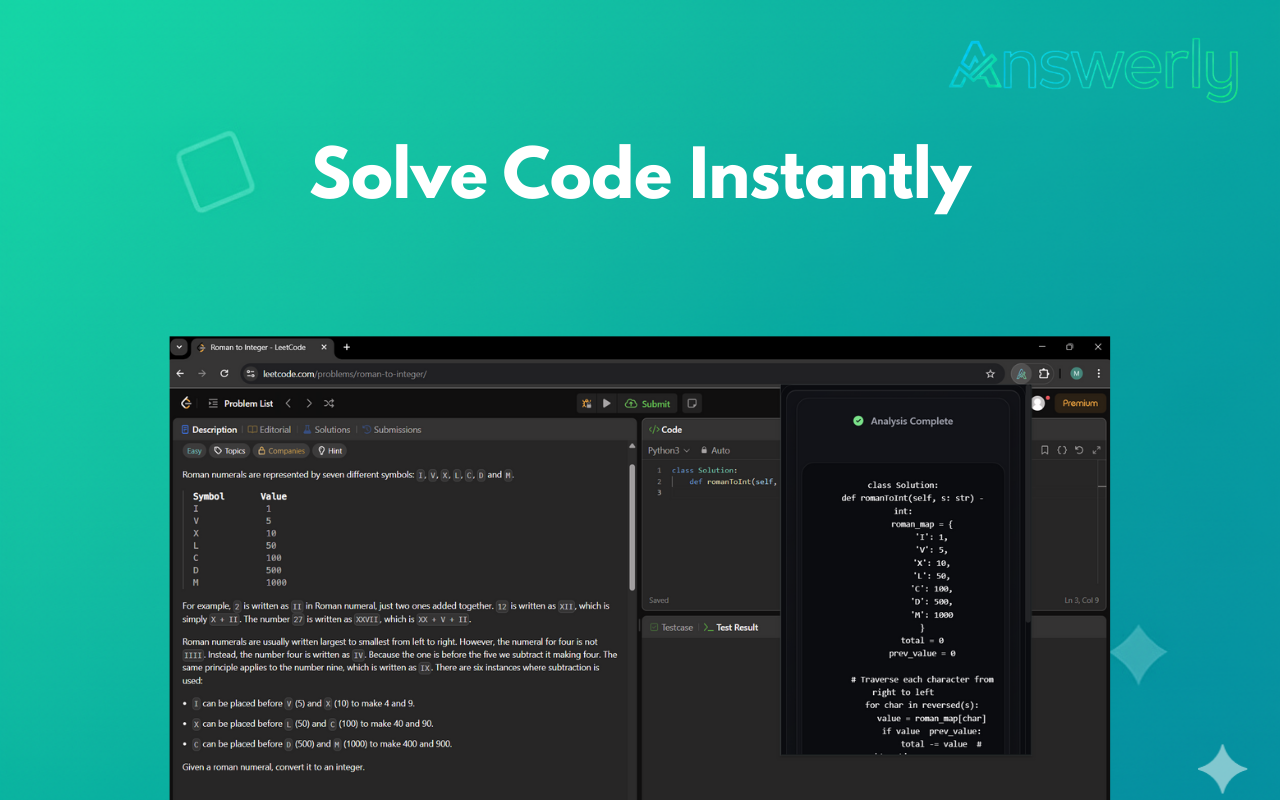Switch to the Solutions tab

[x=327, y=429]
